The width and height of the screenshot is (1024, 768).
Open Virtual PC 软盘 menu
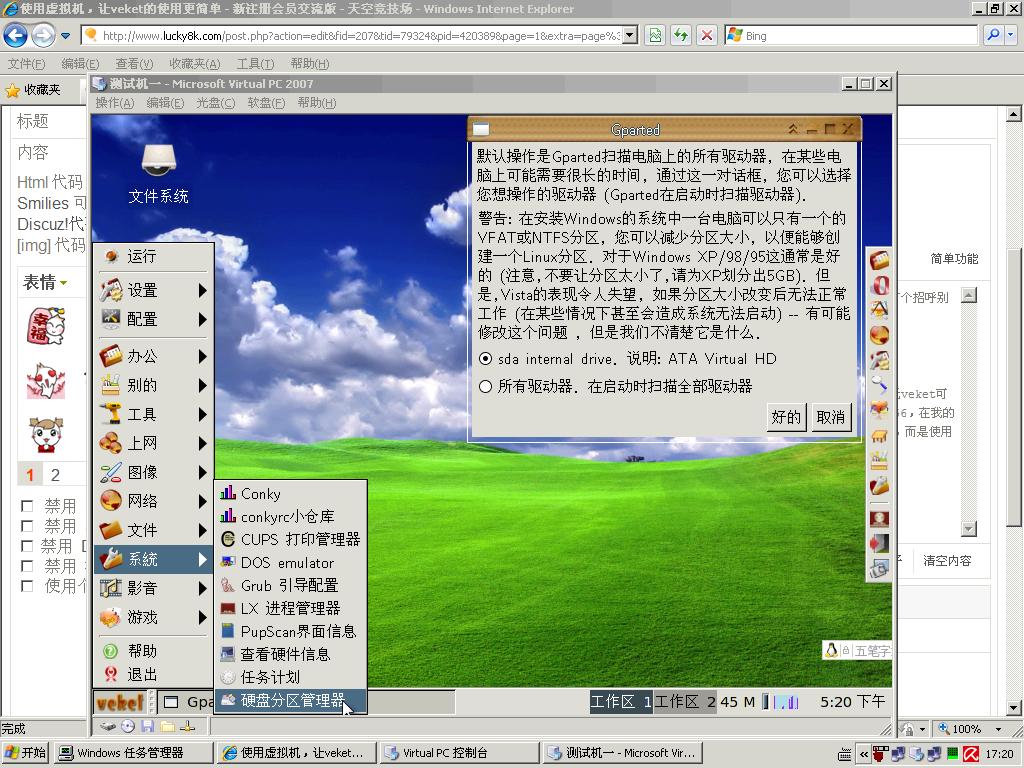point(266,103)
